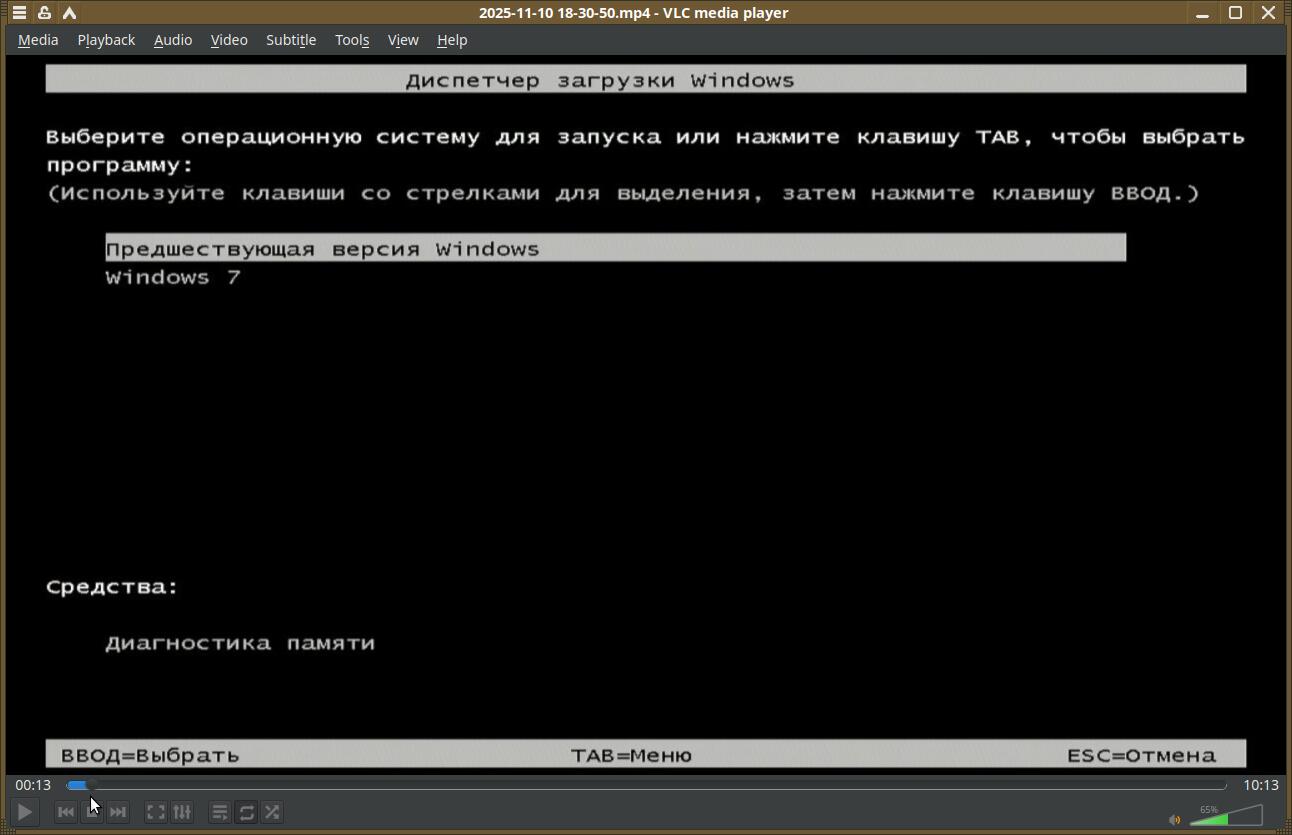Click the "Средства:" text in the video
The width and height of the screenshot is (1292, 835).
(112, 587)
